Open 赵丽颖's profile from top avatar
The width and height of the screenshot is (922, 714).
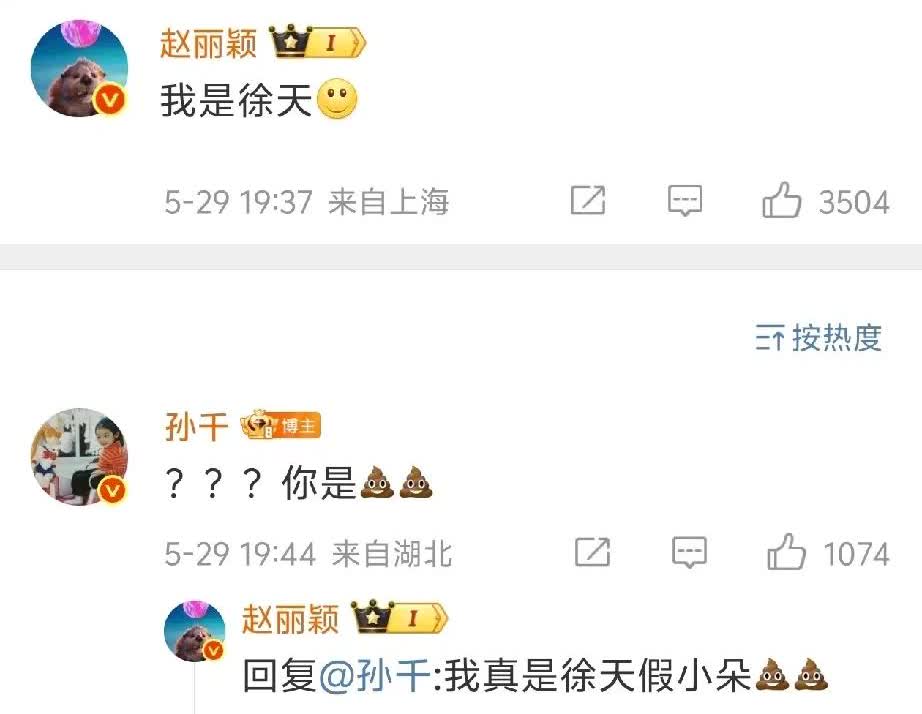[79, 68]
